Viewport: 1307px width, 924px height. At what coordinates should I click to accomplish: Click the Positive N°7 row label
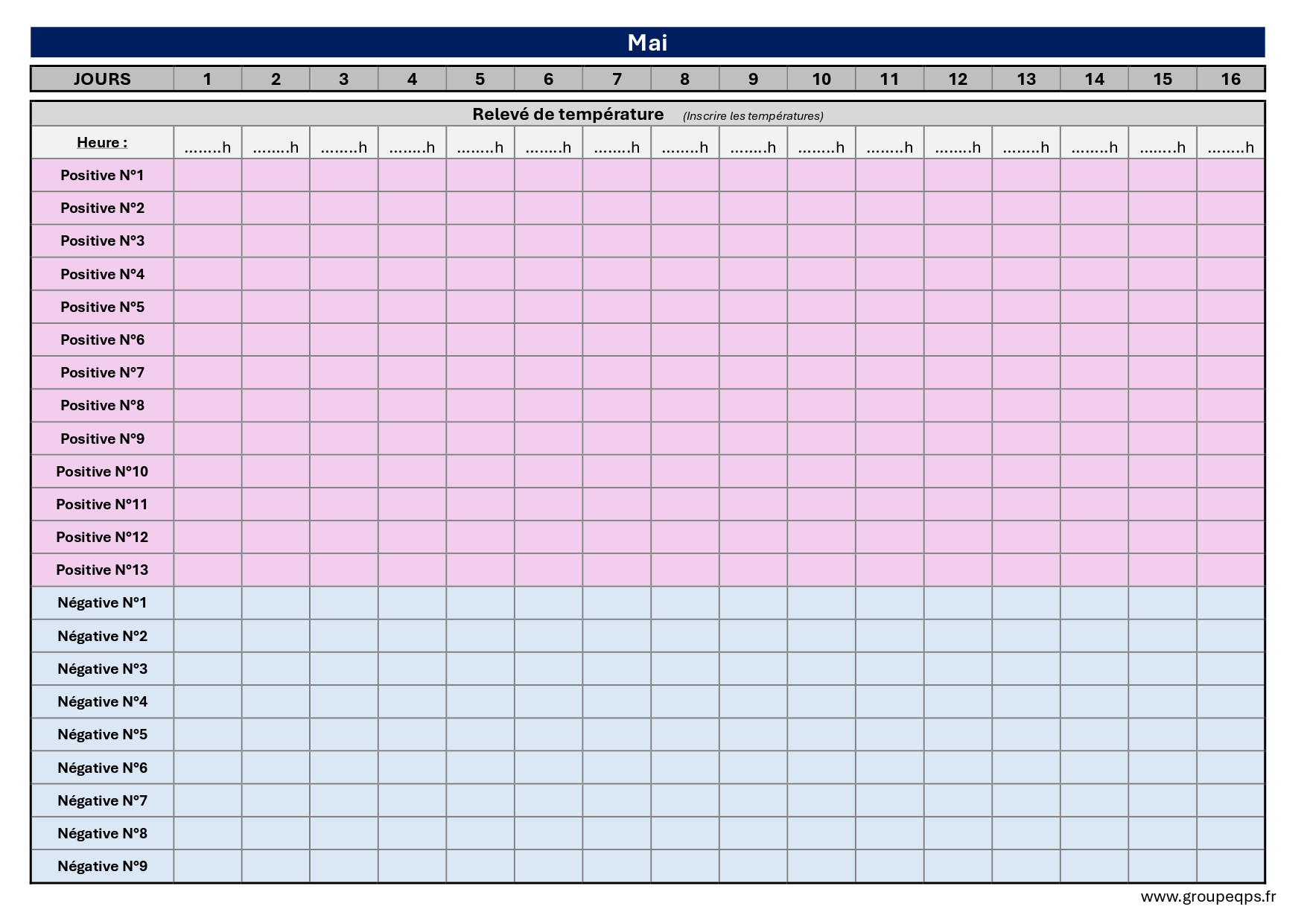102,373
